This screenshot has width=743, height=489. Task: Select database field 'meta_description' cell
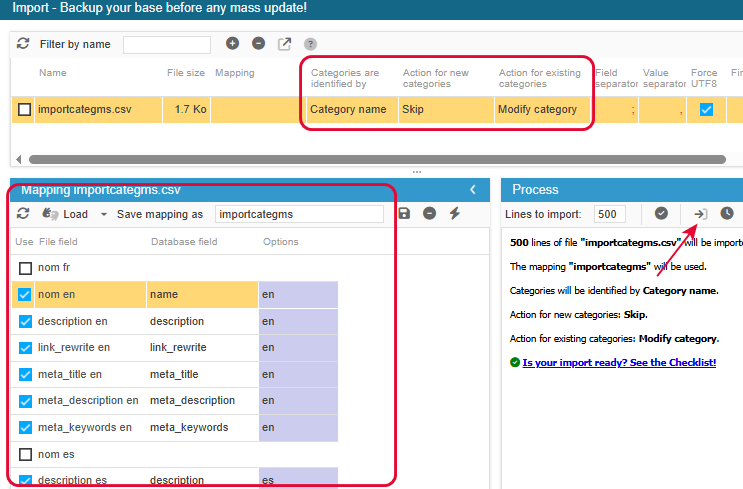point(202,401)
